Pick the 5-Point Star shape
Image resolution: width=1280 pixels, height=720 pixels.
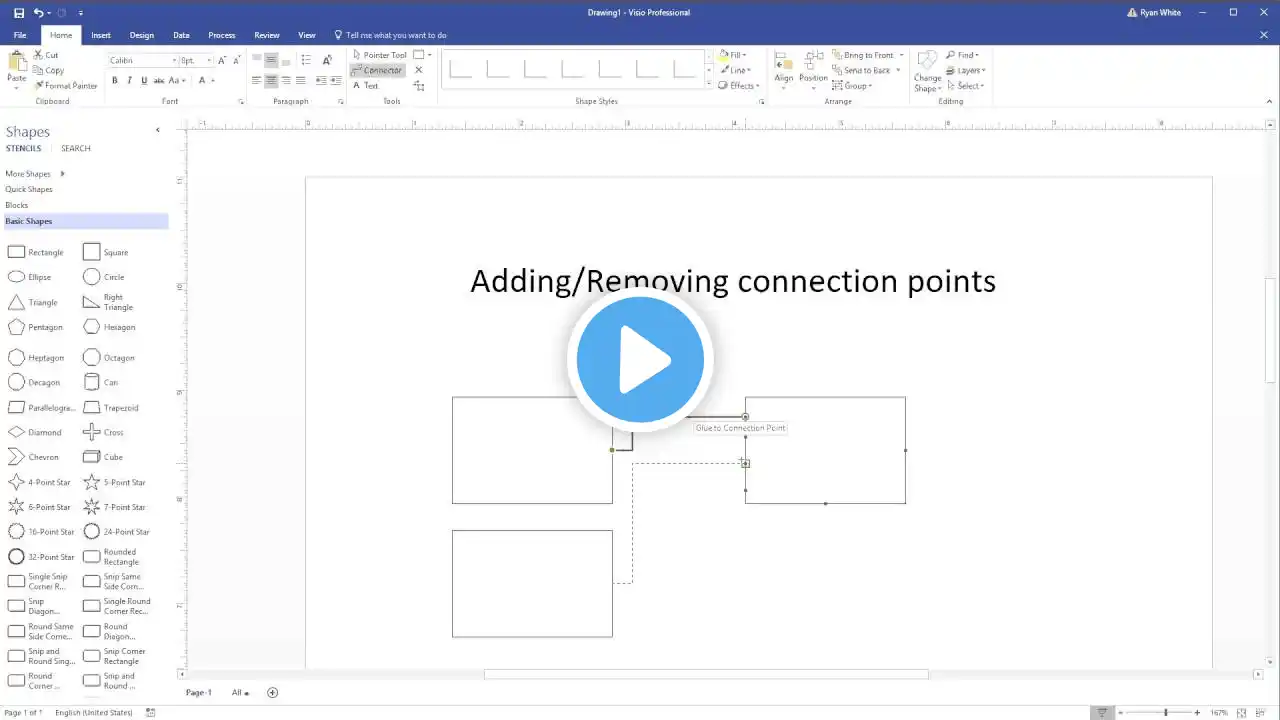(114, 482)
